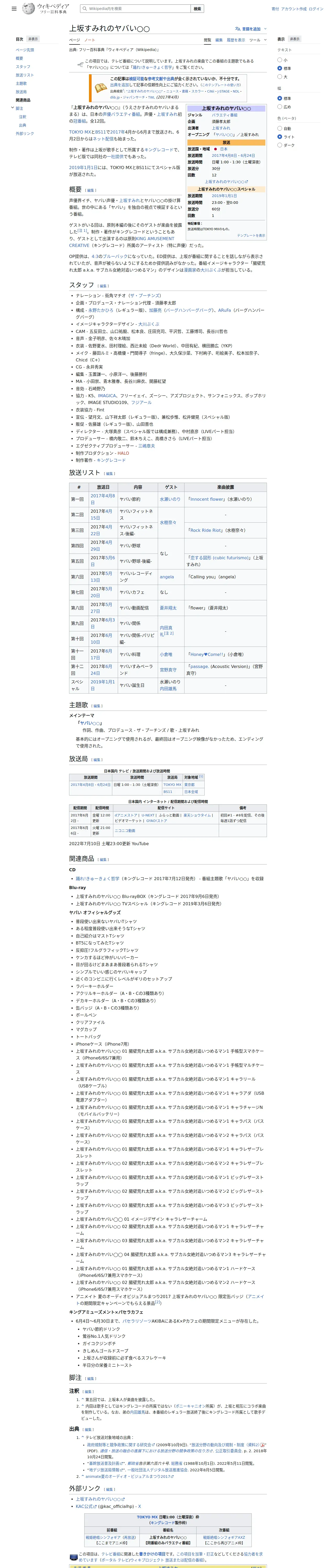Select the 標準 text size option
The height and width of the screenshot is (1568, 336).
[x=280, y=68]
